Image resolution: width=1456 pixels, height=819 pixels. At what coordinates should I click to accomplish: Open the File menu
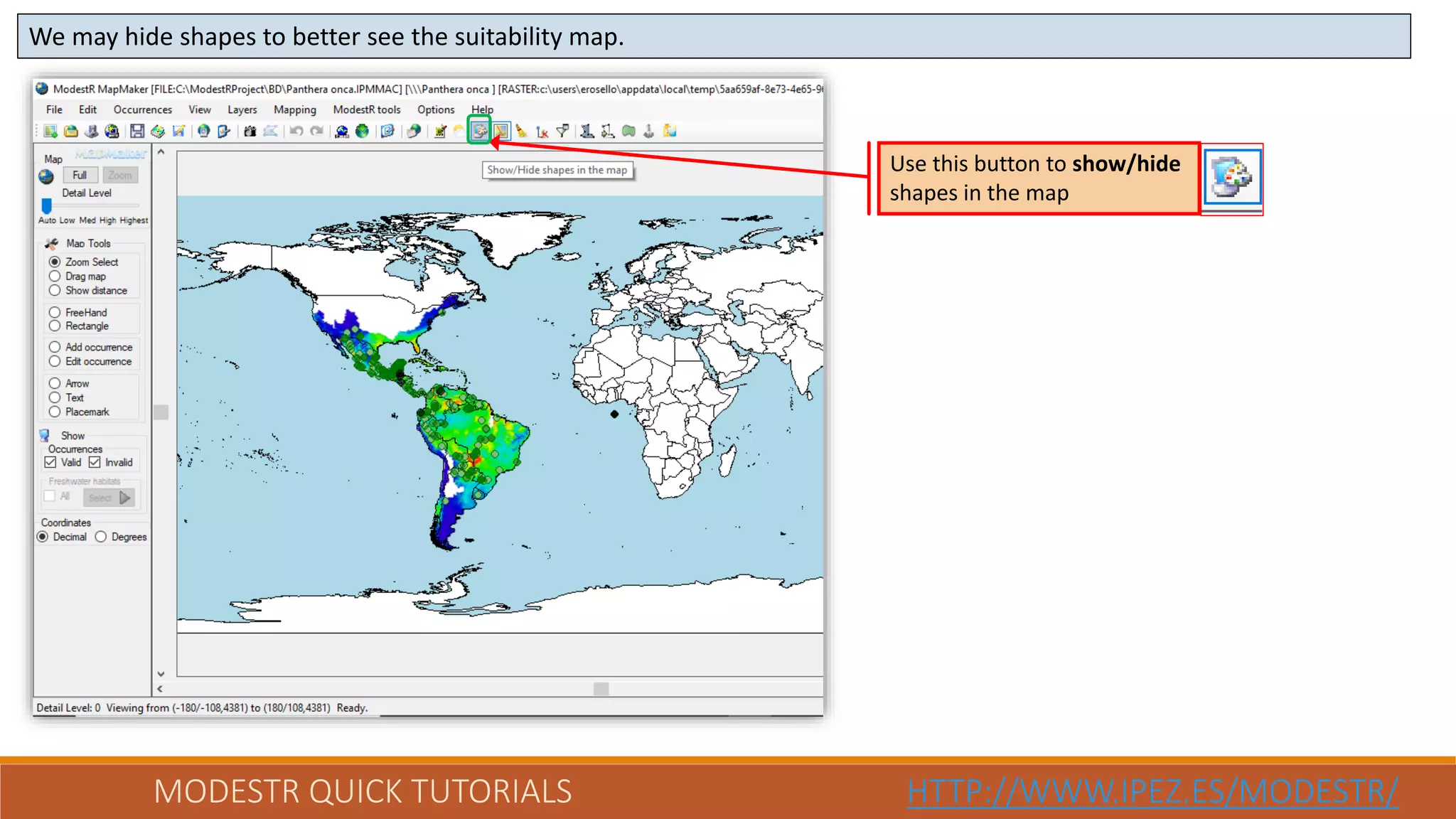(54, 109)
